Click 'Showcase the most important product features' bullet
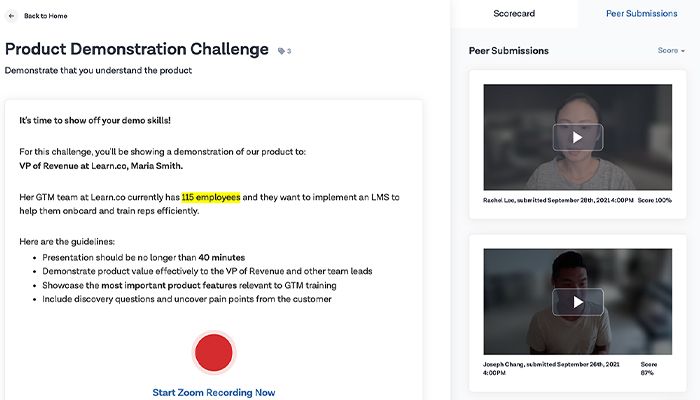Image resolution: width=700 pixels, height=400 pixels. pos(189,285)
